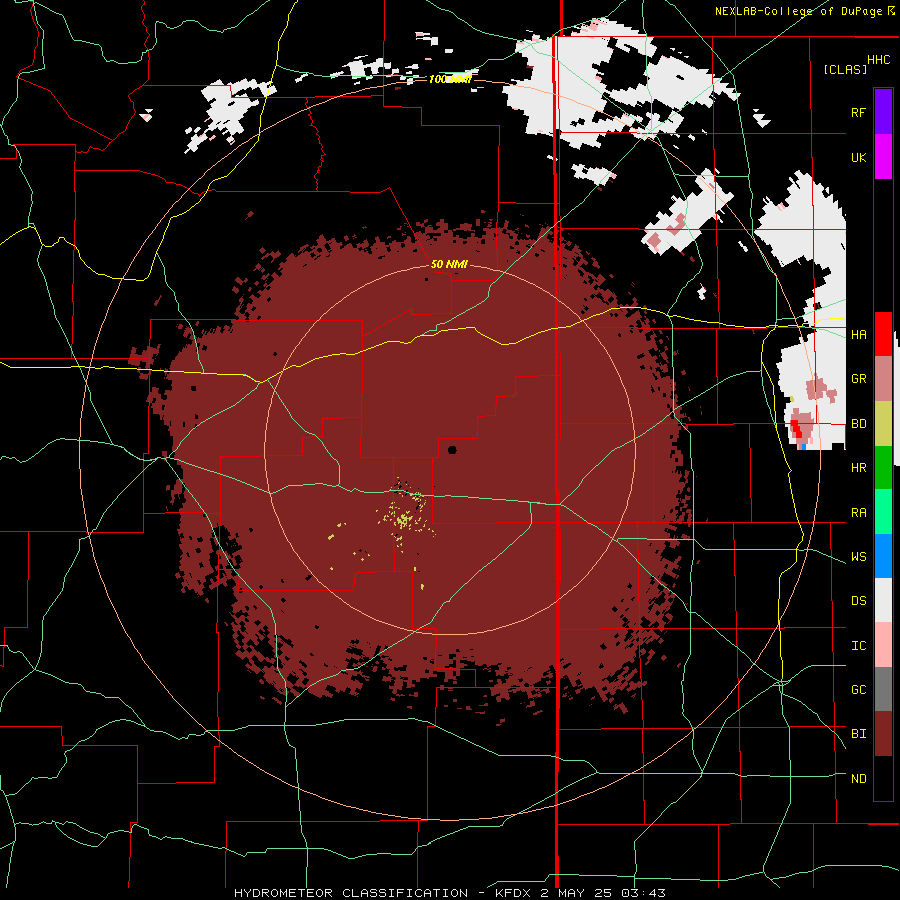
Task: Click the HR green legend swatch
Action: [x=883, y=468]
